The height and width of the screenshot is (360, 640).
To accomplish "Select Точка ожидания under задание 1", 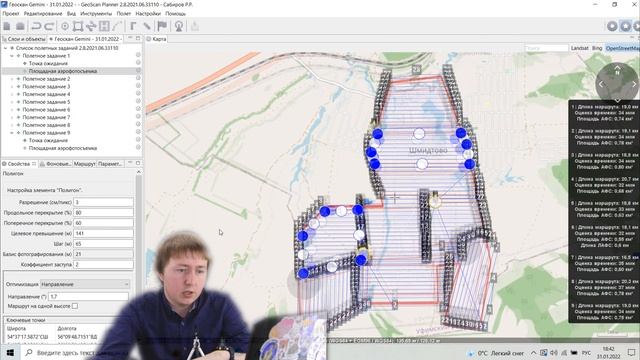I will click(x=48, y=63).
